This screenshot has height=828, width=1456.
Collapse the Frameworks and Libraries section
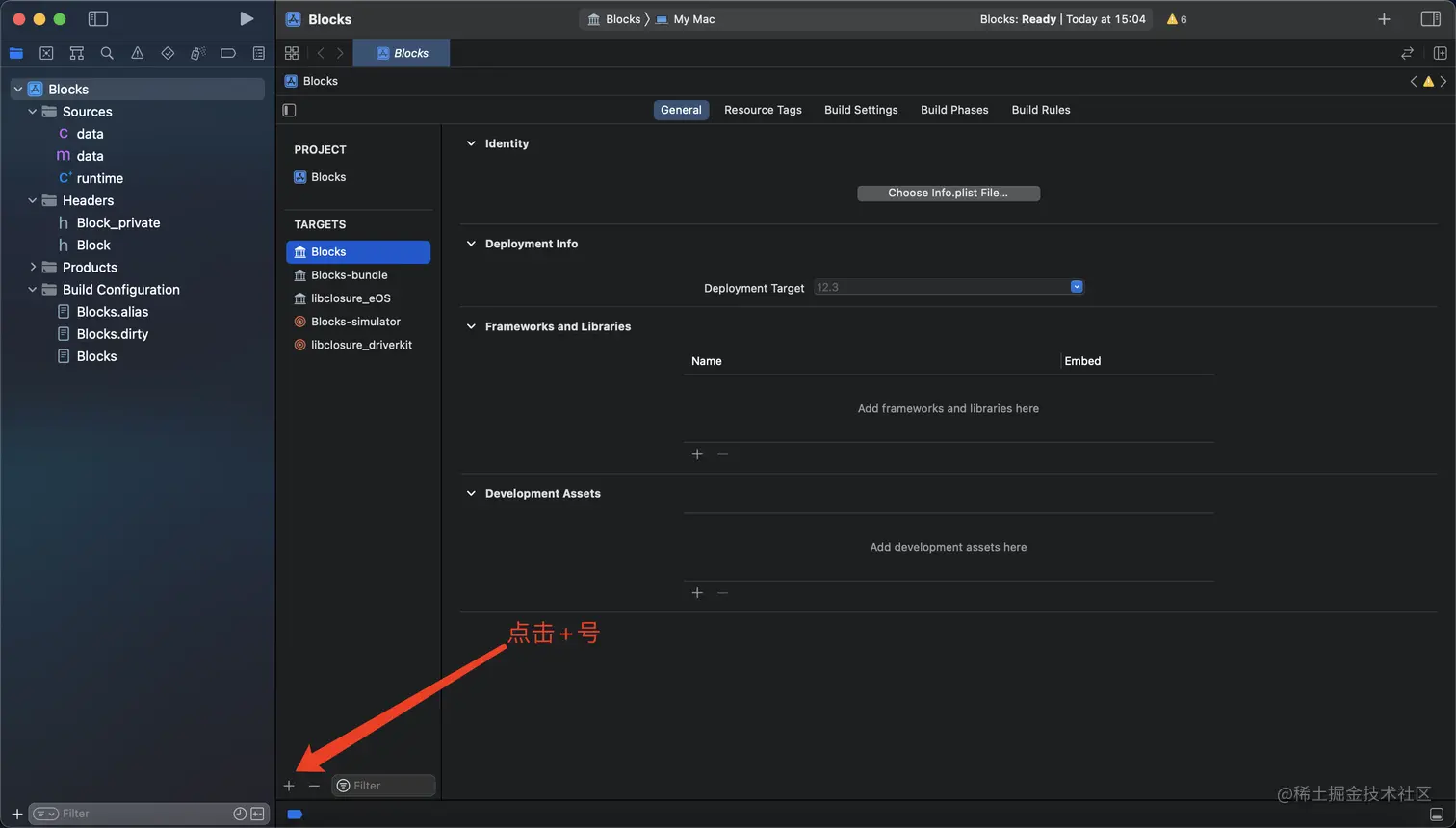(471, 326)
